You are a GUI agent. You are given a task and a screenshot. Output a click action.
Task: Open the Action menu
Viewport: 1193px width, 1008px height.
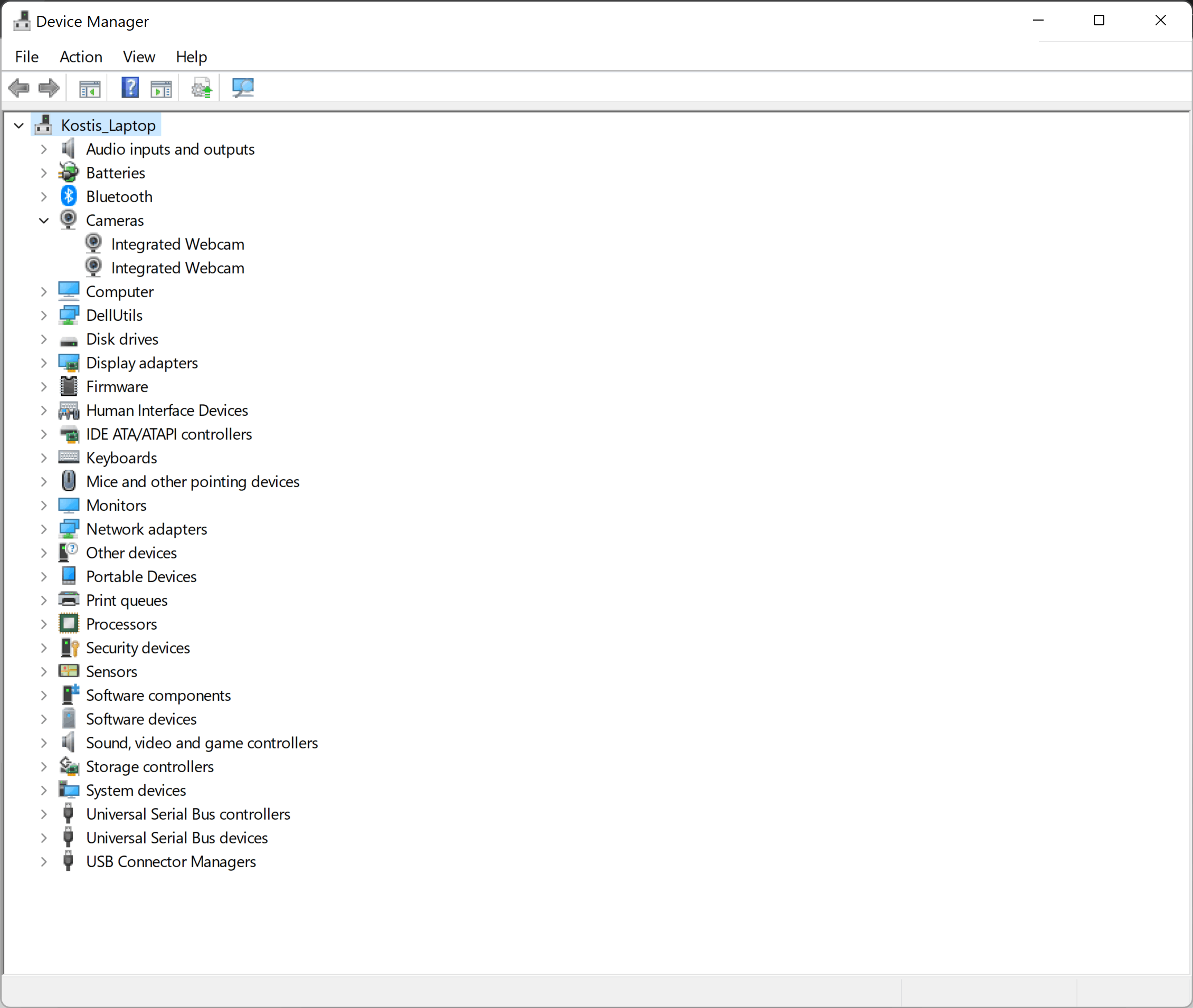[x=81, y=56]
